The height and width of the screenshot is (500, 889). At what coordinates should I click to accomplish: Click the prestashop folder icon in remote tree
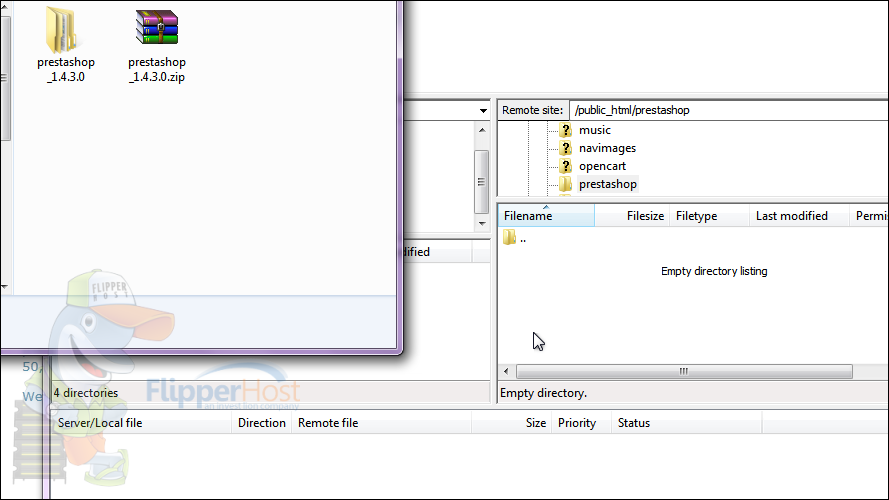pos(565,184)
